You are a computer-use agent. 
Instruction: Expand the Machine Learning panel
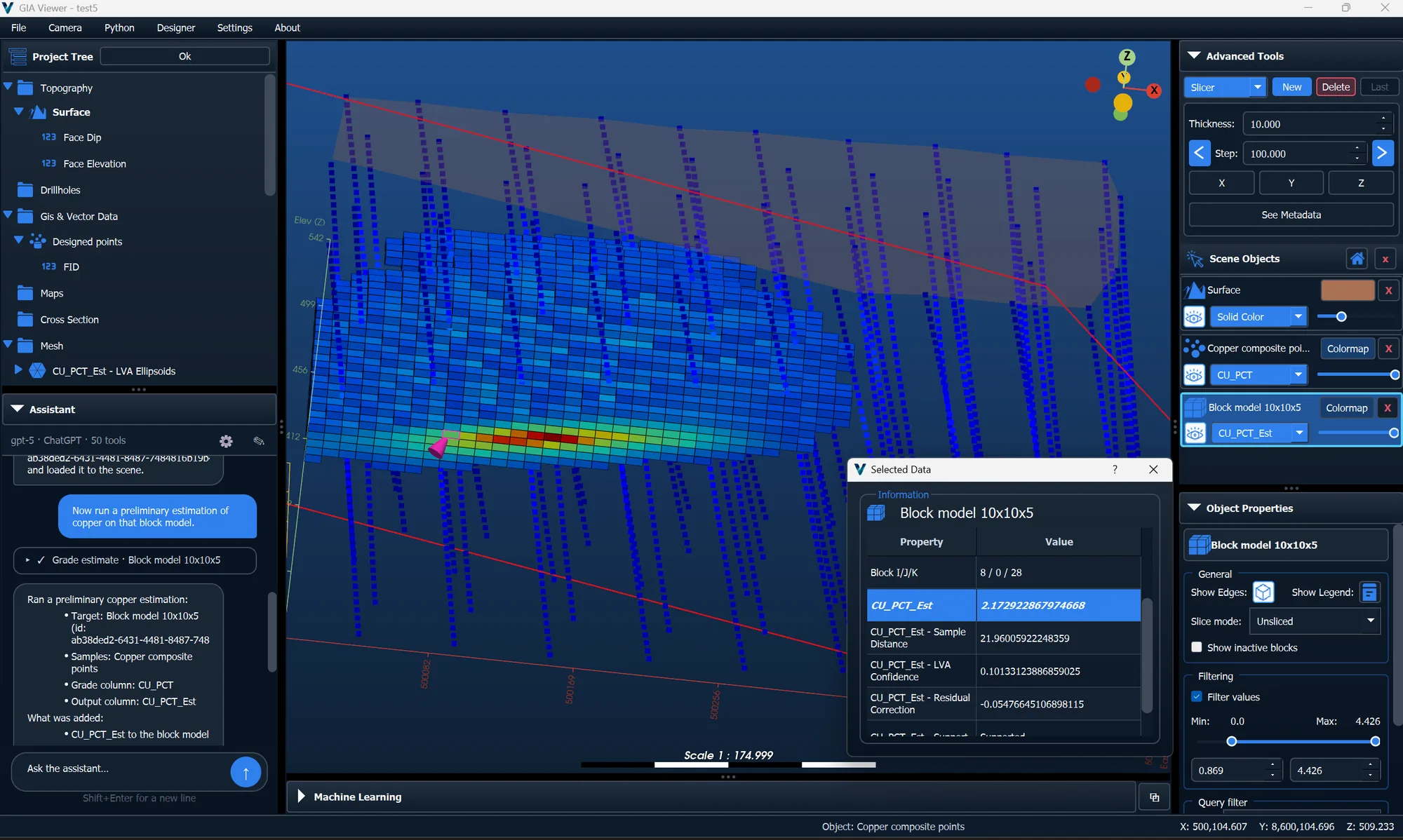coord(302,797)
